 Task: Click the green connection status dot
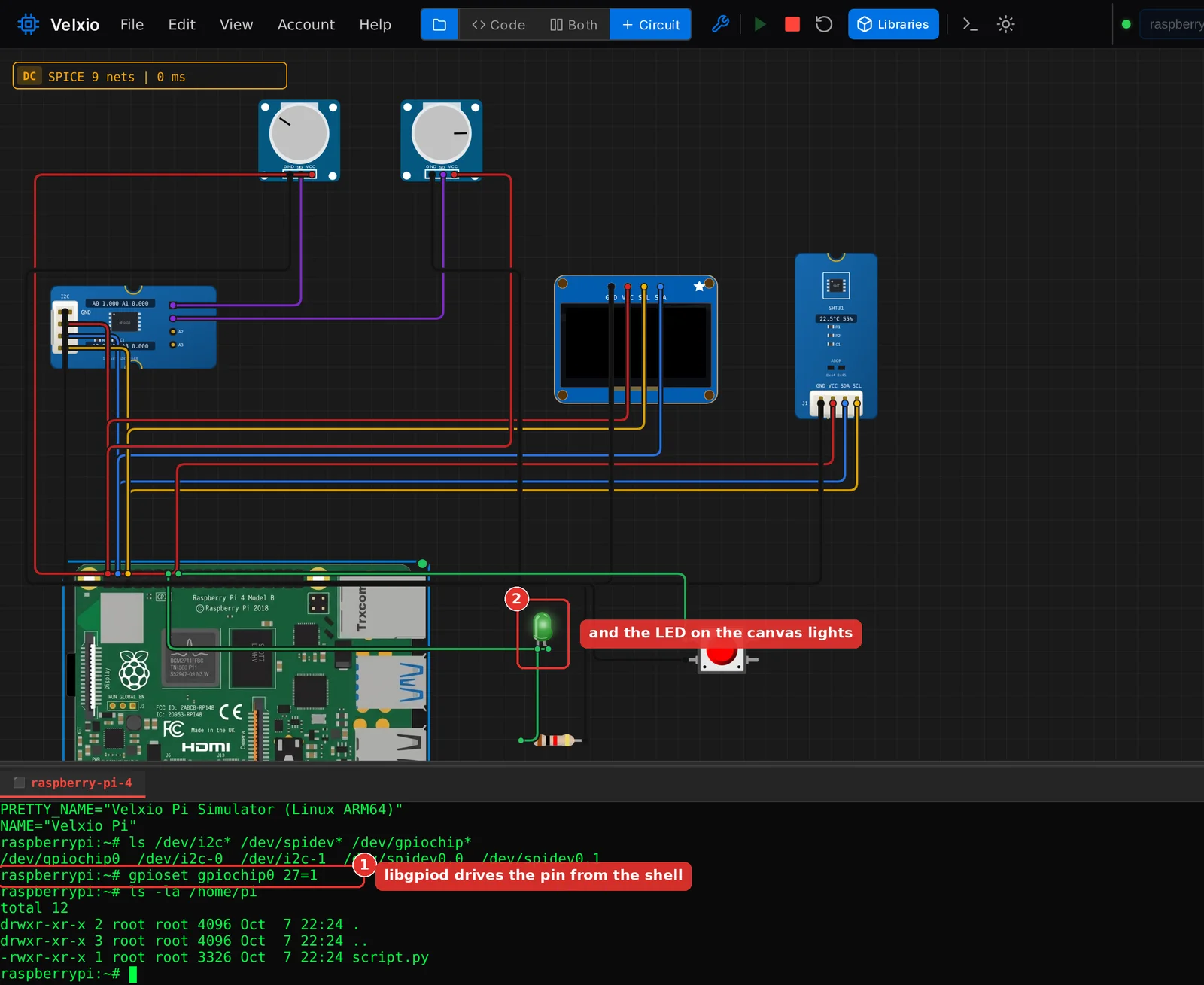click(x=1126, y=24)
